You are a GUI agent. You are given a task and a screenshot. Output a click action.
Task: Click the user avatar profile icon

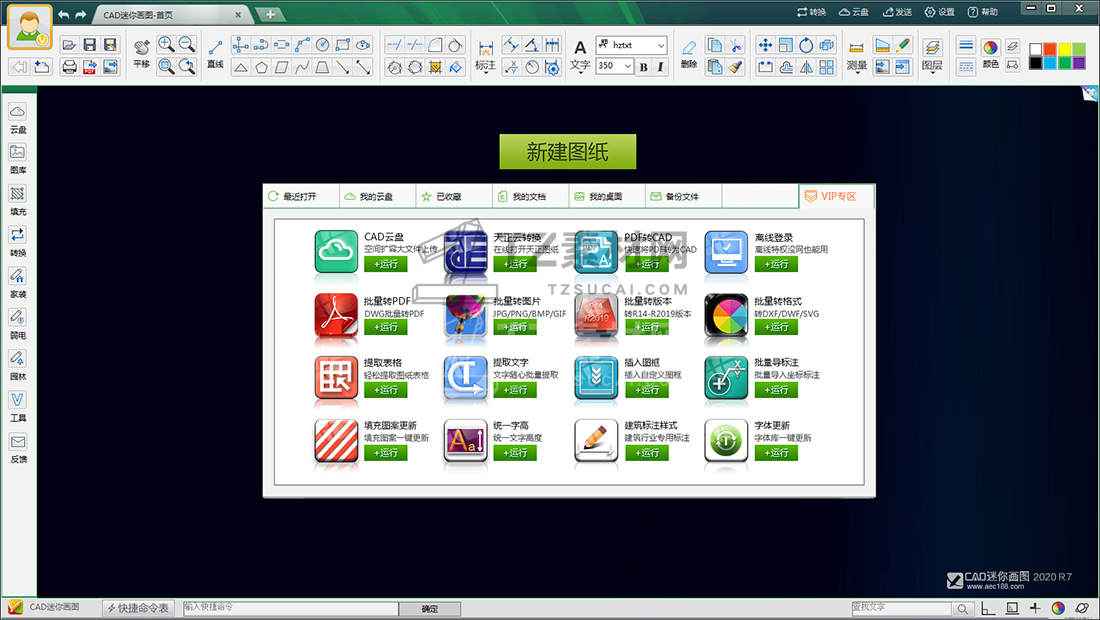point(29,27)
